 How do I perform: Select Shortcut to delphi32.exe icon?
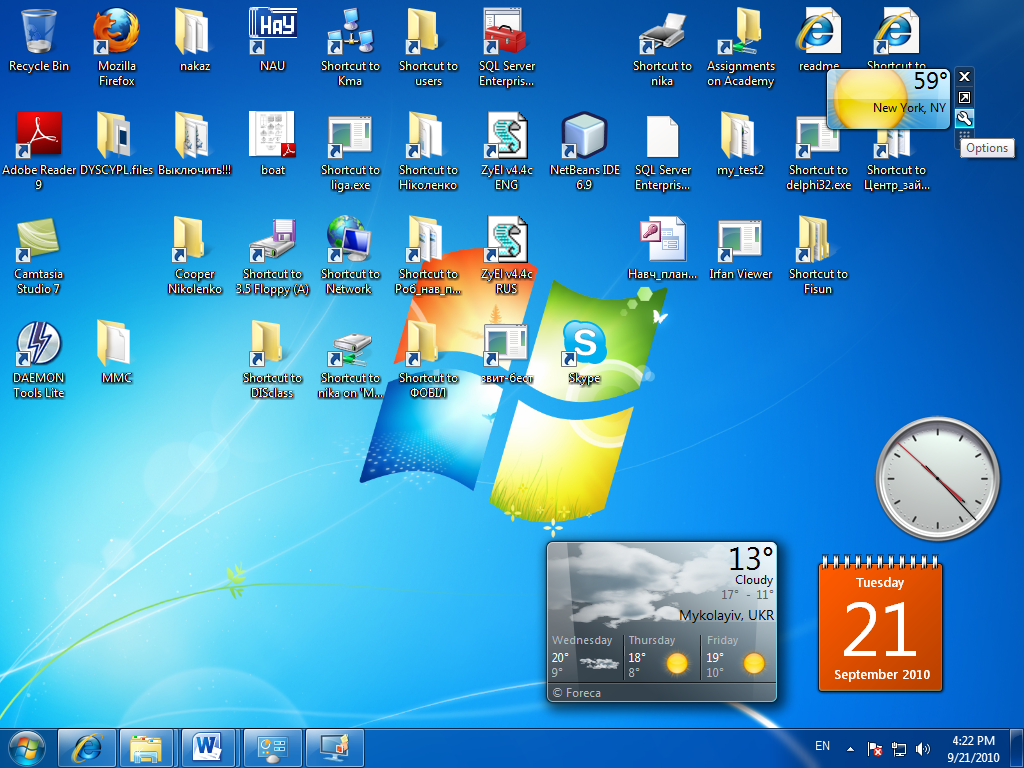tap(818, 152)
